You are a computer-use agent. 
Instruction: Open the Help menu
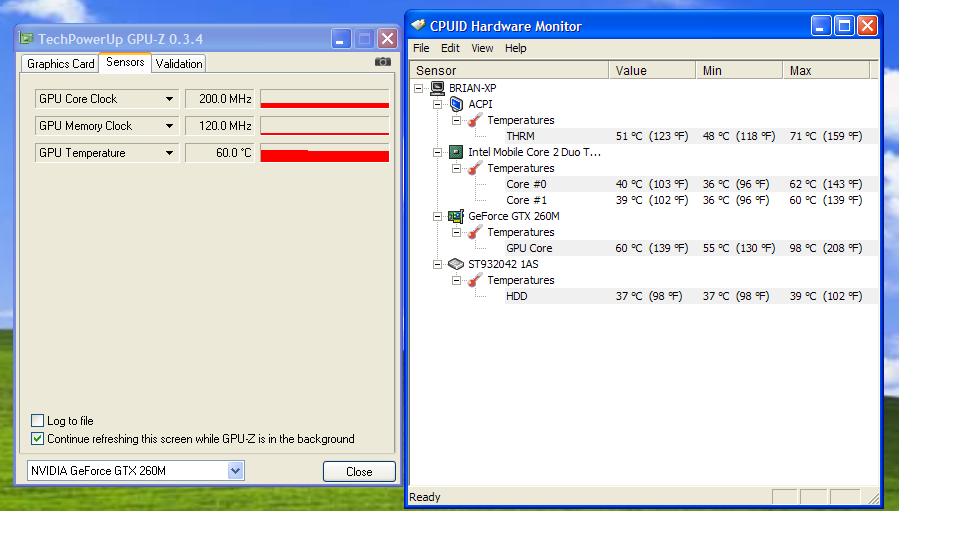coord(516,48)
